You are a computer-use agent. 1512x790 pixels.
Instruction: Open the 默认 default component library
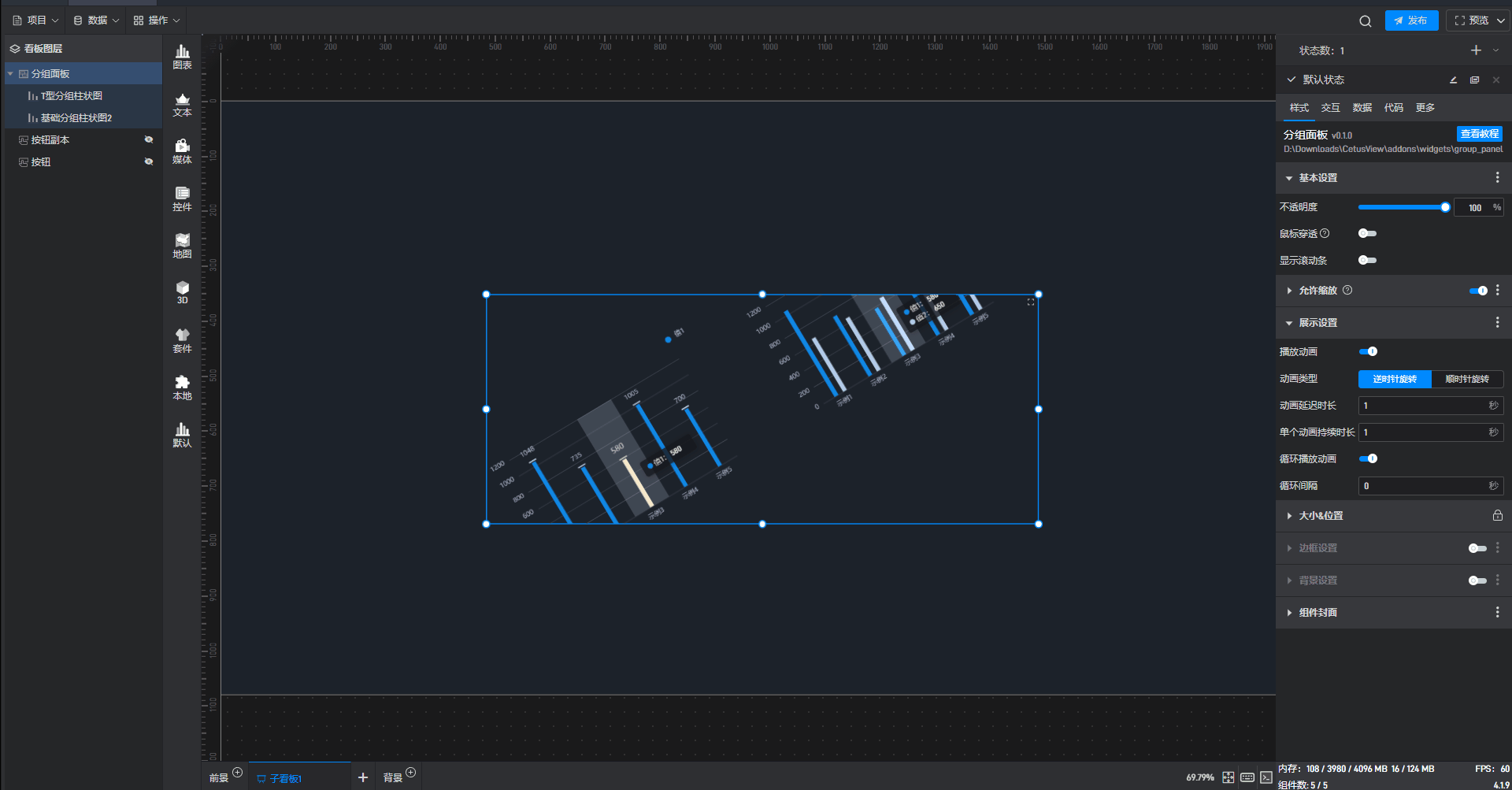coord(182,435)
